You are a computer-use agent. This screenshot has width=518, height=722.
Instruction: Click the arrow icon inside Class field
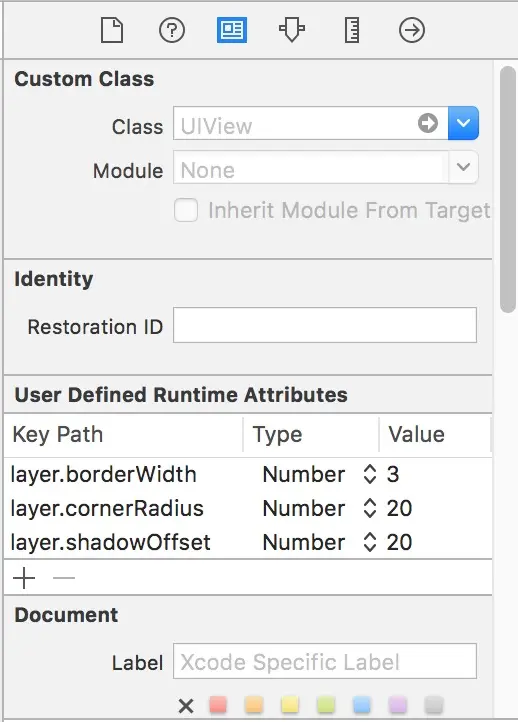(428, 123)
